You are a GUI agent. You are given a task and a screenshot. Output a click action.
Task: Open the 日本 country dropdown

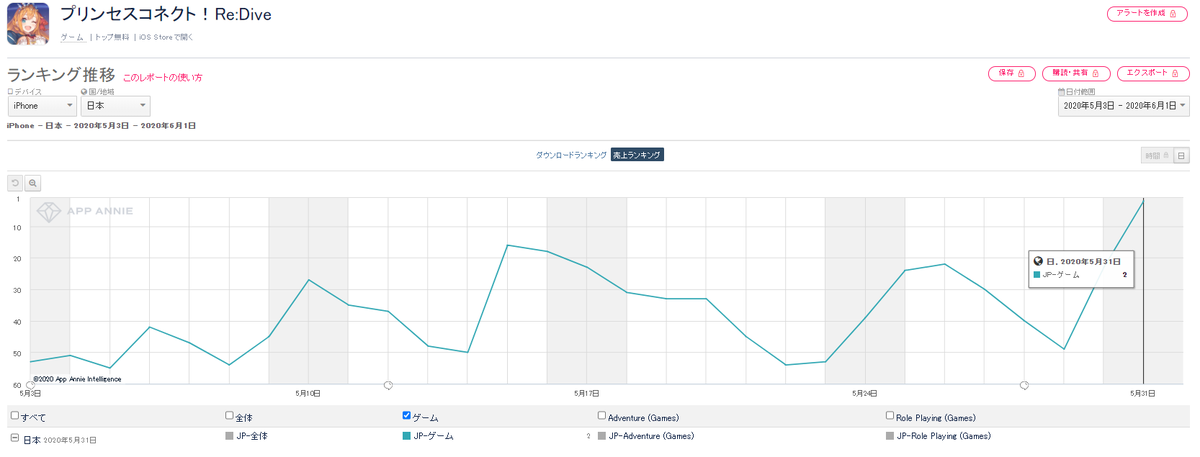(x=115, y=106)
